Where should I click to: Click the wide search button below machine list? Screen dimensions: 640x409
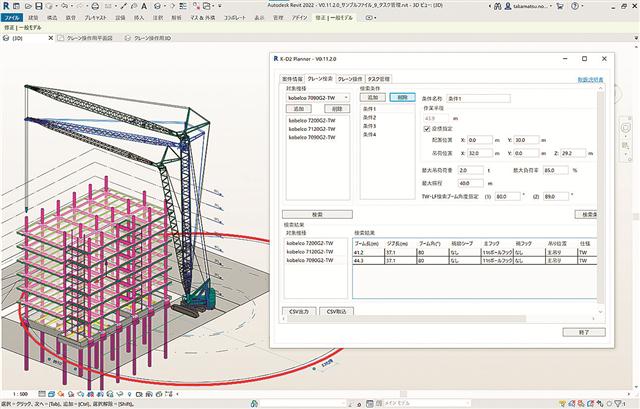(x=317, y=214)
